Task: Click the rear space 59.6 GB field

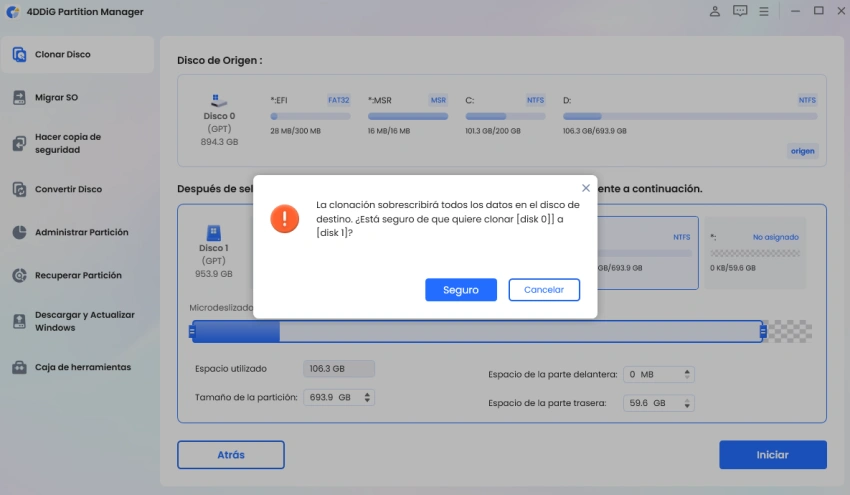Action: (x=659, y=403)
